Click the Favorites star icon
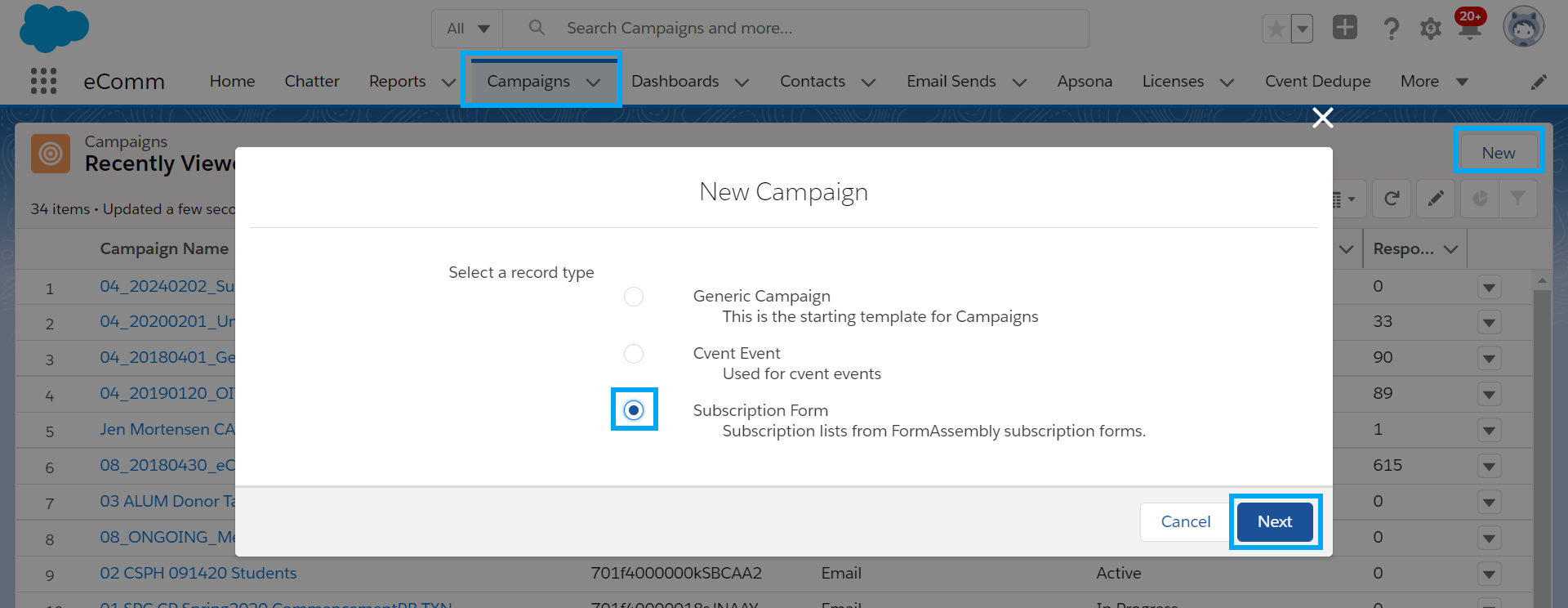 (x=1276, y=29)
